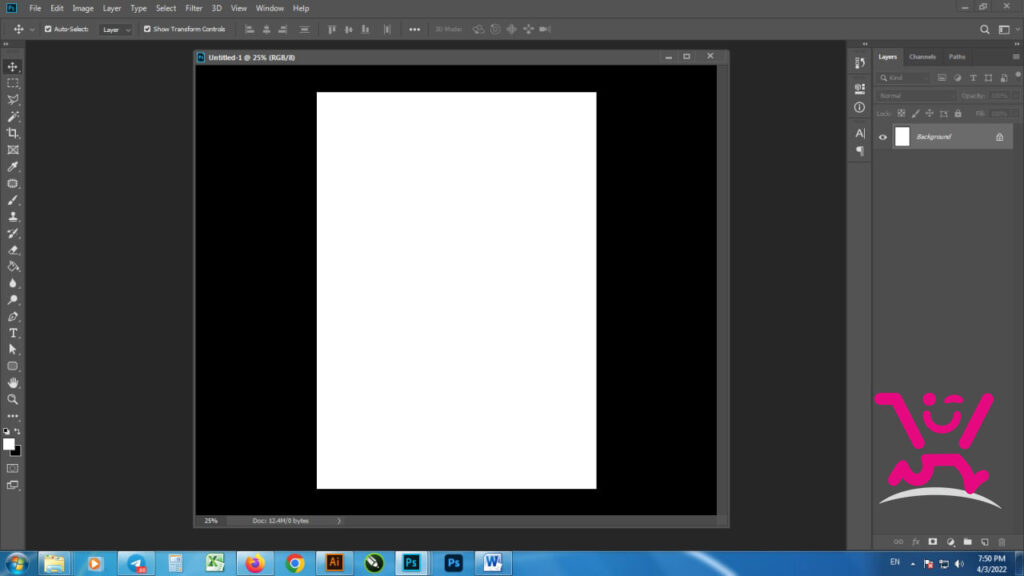Open the layer Kind filter dropdown
The width and height of the screenshot is (1024, 576).
pos(904,78)
